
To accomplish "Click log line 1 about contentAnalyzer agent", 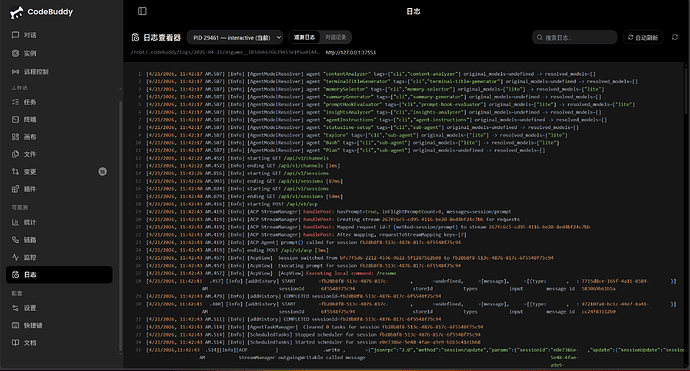I will pos(371,74).
